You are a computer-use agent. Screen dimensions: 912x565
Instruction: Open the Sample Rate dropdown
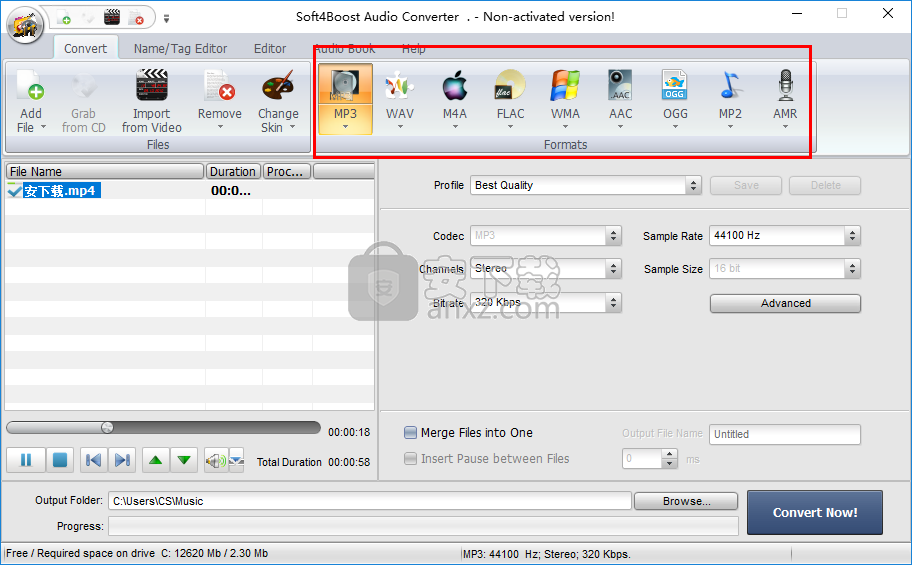click(852, 236)
